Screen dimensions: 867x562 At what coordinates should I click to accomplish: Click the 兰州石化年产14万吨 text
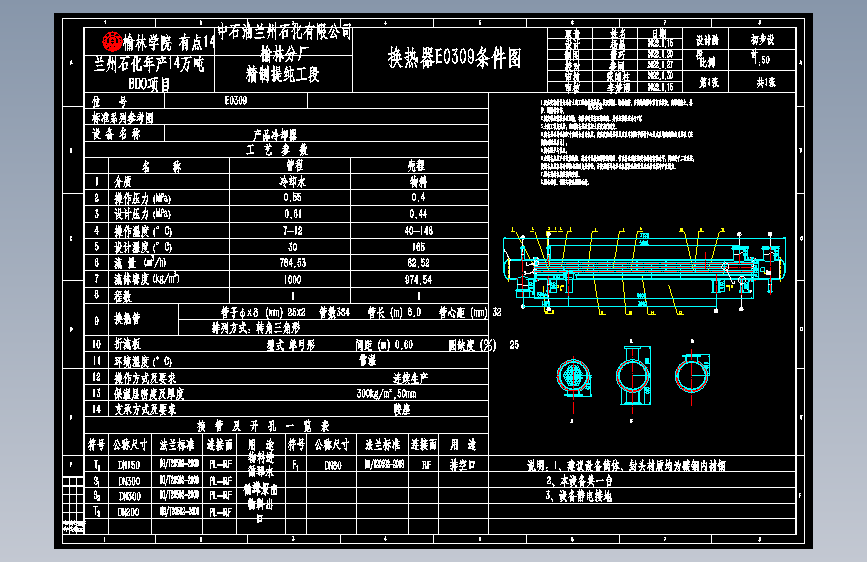coord(149,64)
